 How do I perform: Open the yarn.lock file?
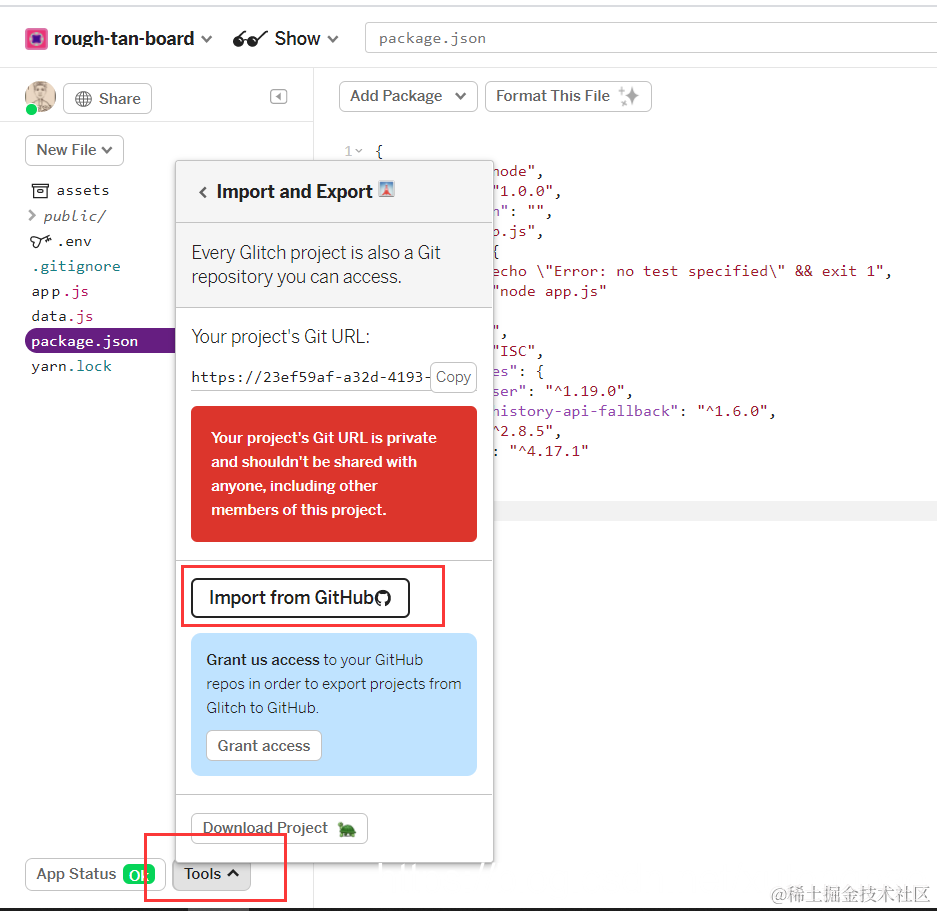pos(71,366)
